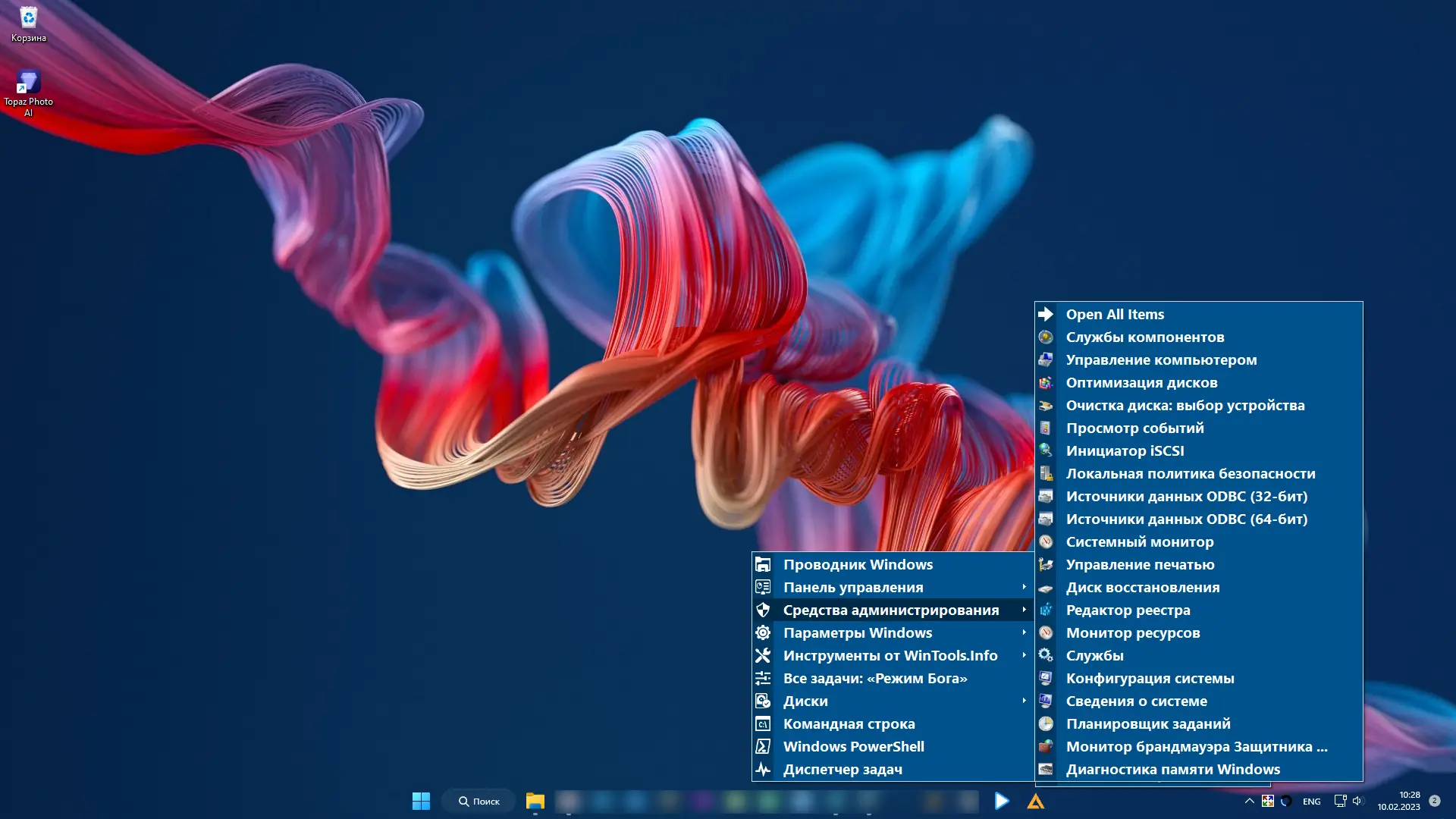The height and width of the screenshot is (819, 1456).
Task: Select Командная строка menu entry
Action: 849,723
